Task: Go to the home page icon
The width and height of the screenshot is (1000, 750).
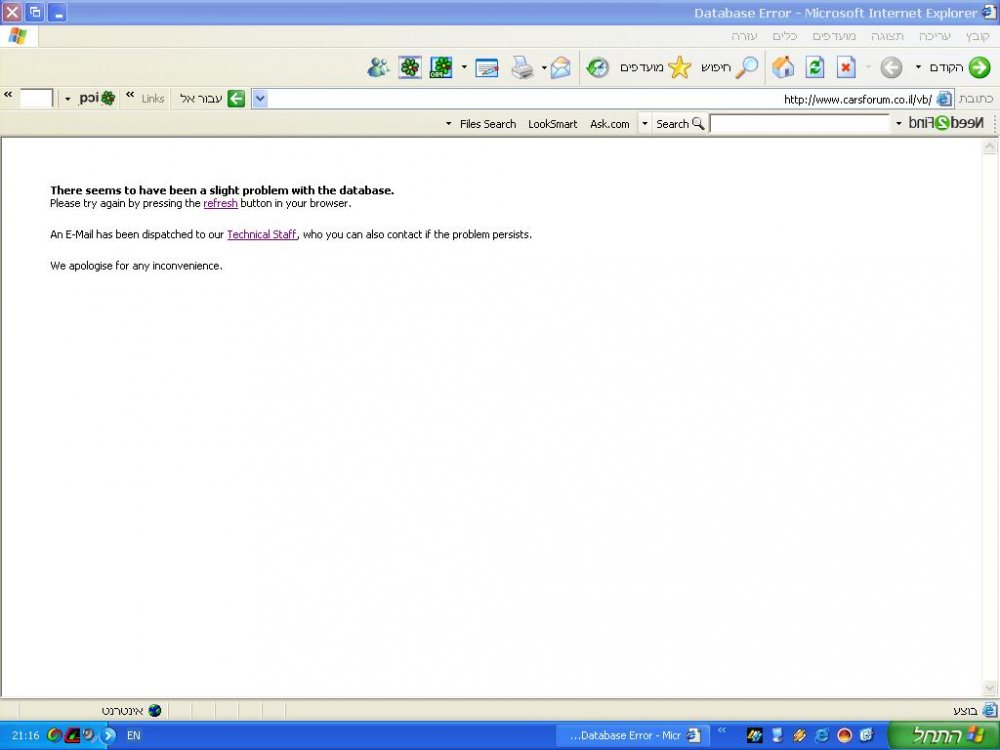Action: point(783,67)
